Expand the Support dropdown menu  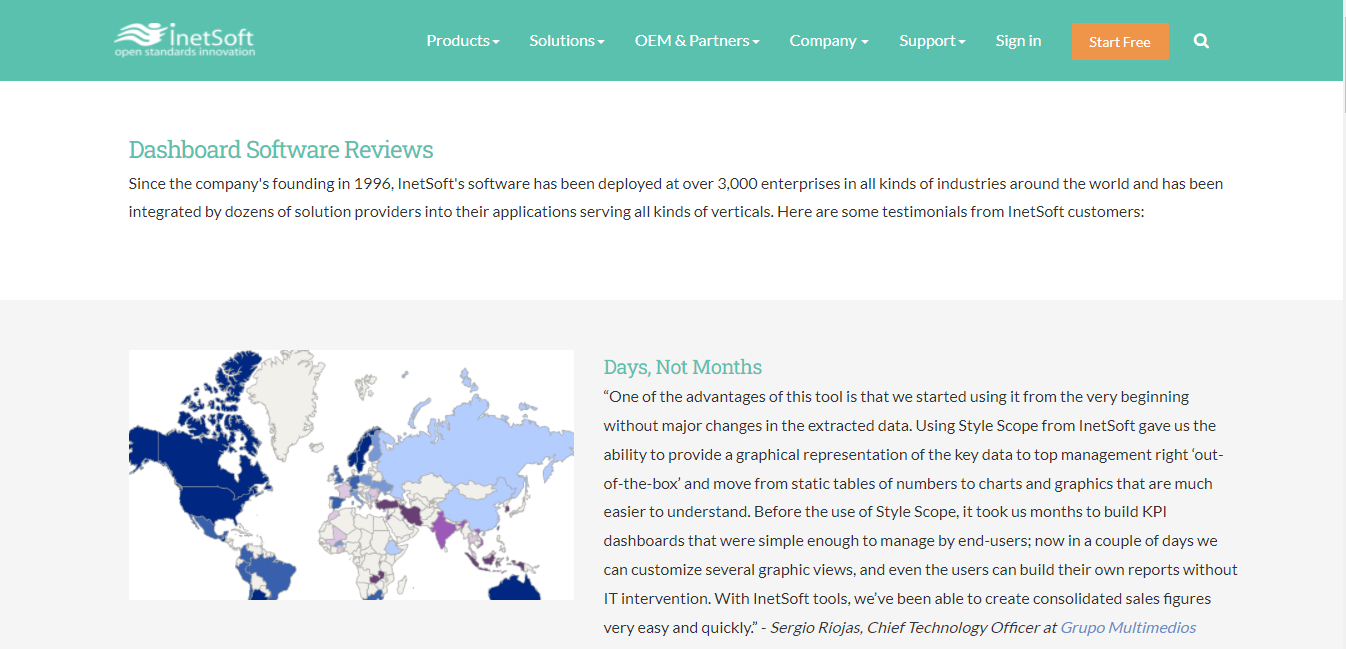tap(932, 41)
